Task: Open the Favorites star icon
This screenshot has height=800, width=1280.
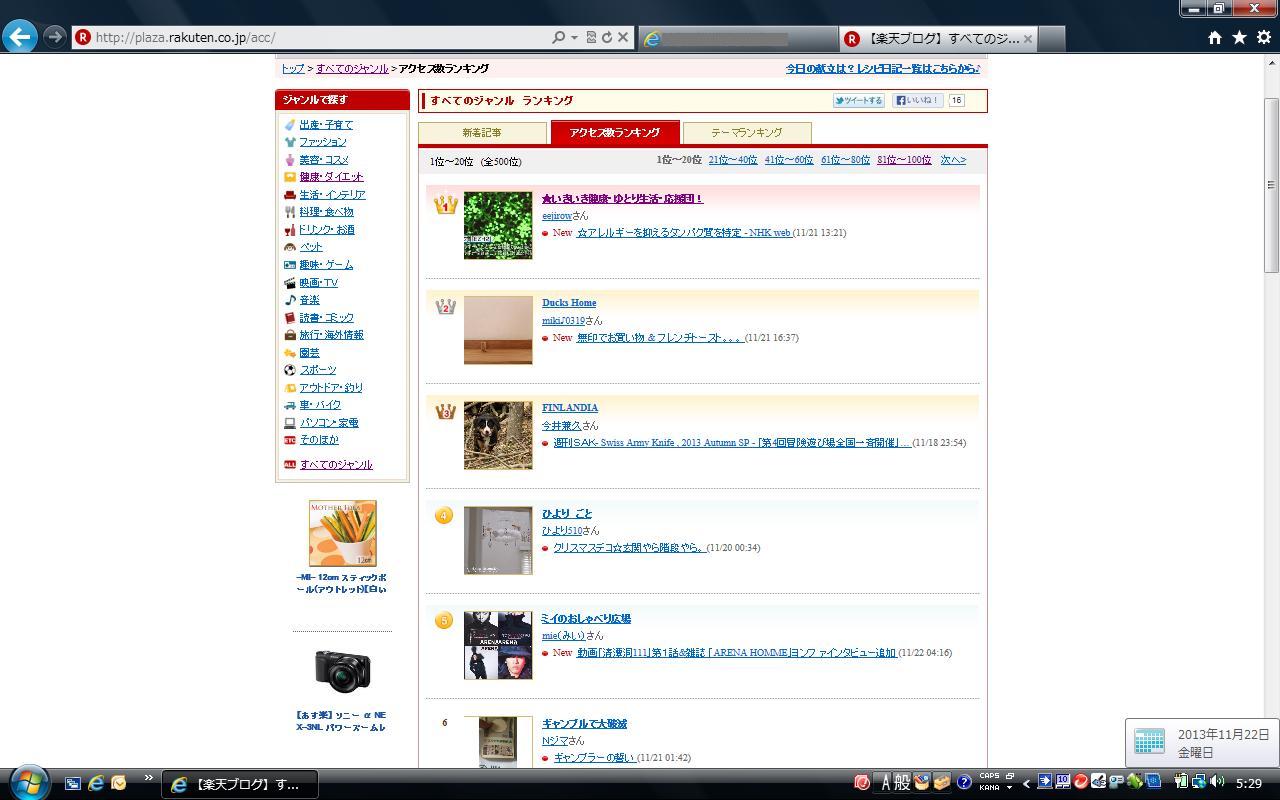Action: 1239,37
